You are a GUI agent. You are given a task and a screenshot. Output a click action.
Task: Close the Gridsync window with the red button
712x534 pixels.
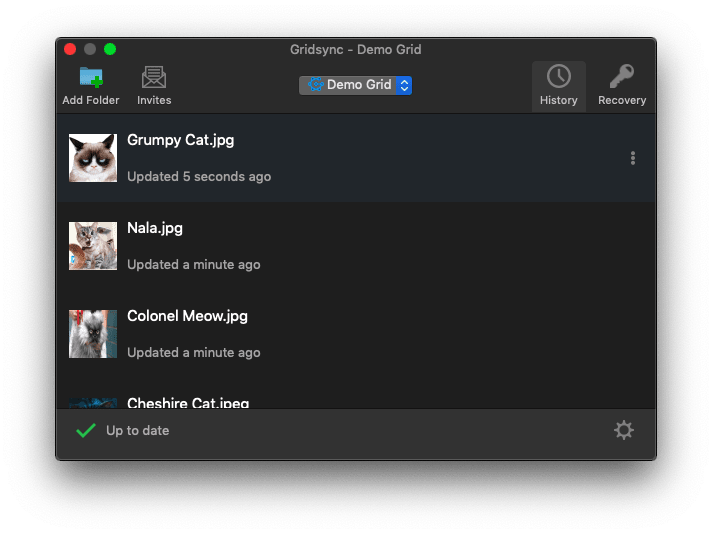(70, 49)
